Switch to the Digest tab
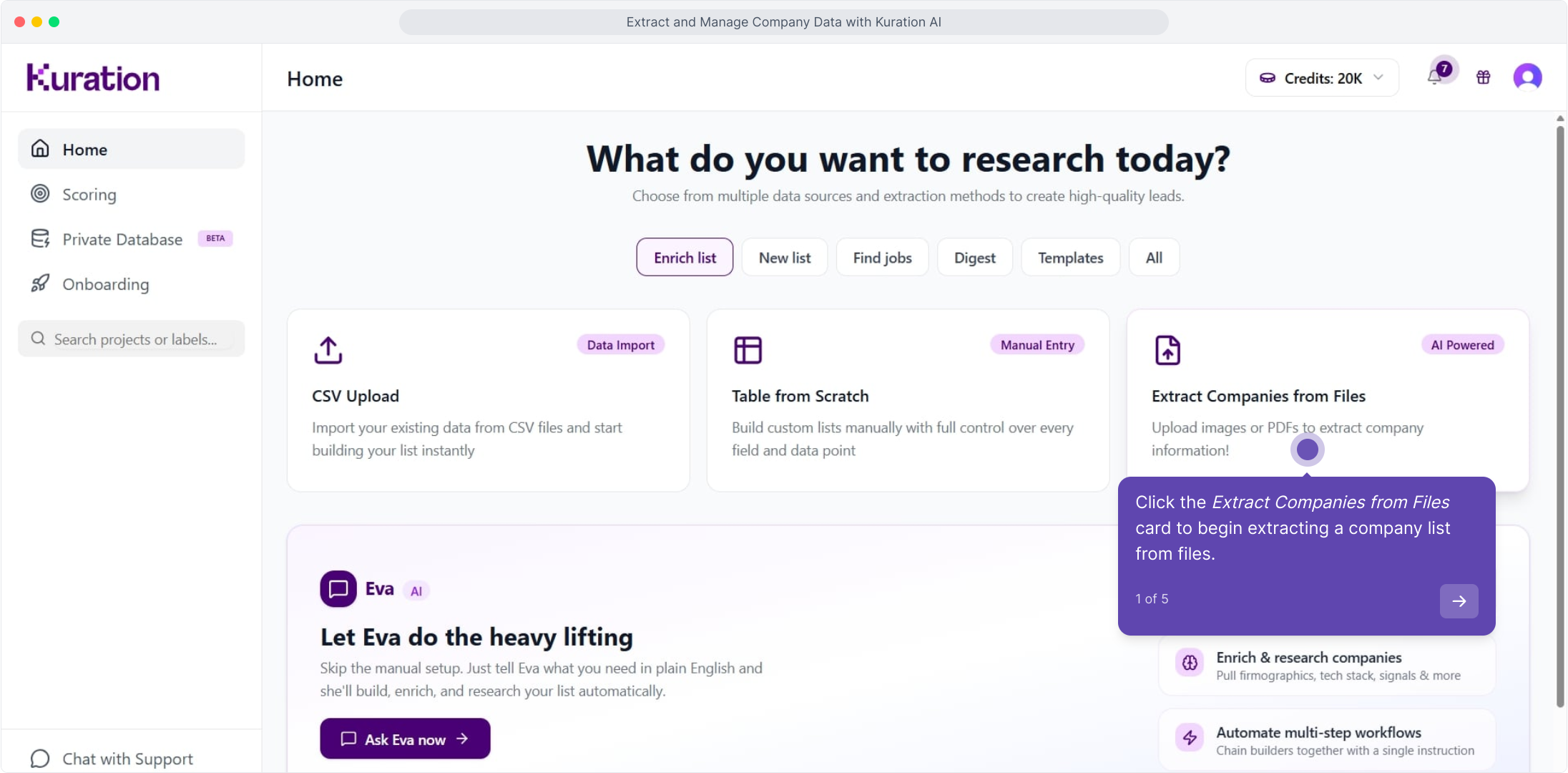The height and width of the screenshot is (773, 1568). [x=974, y=257]
